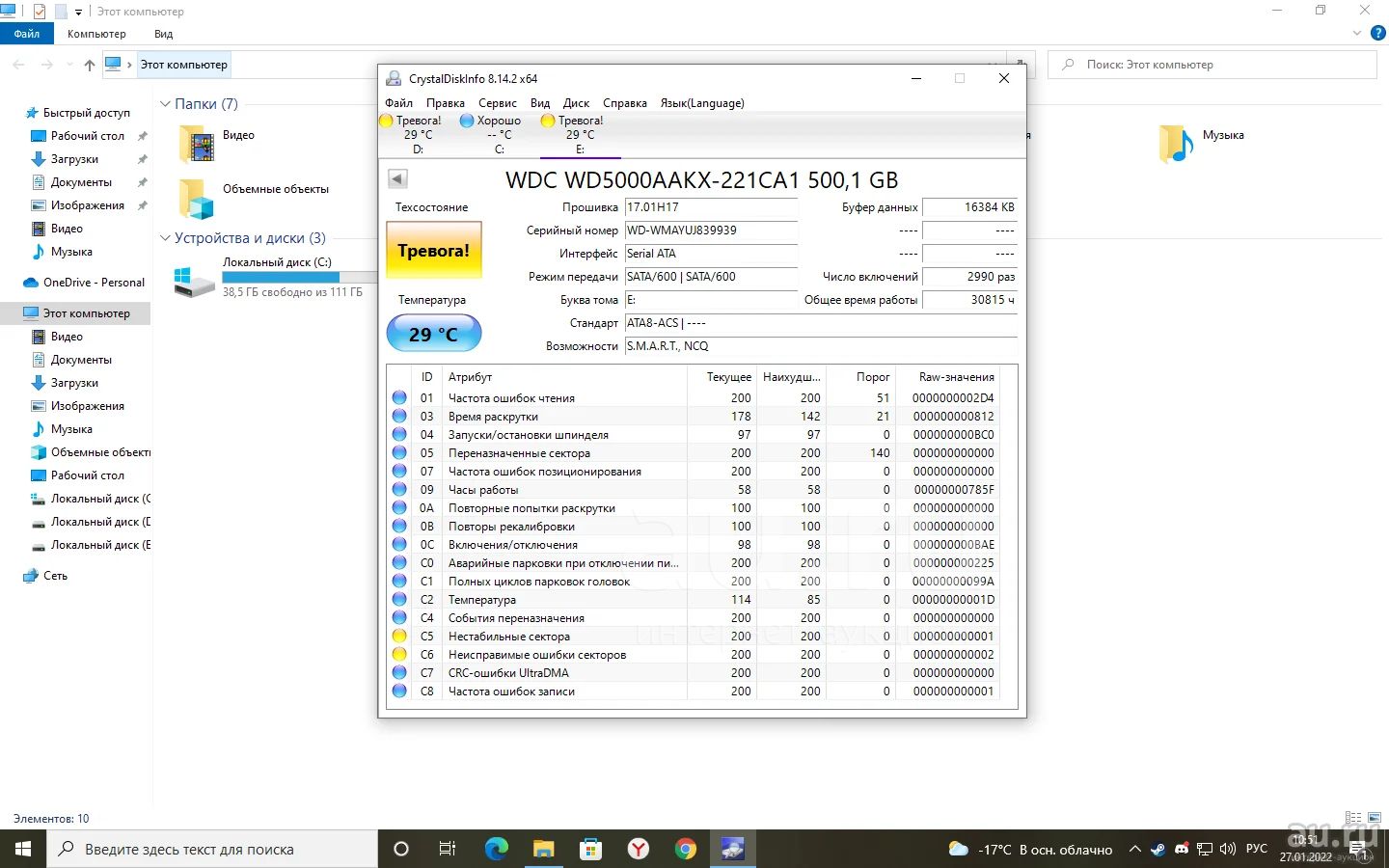Open the Вид ribbon tab in Explorer

pyautogui.click(x=164, y=34)
